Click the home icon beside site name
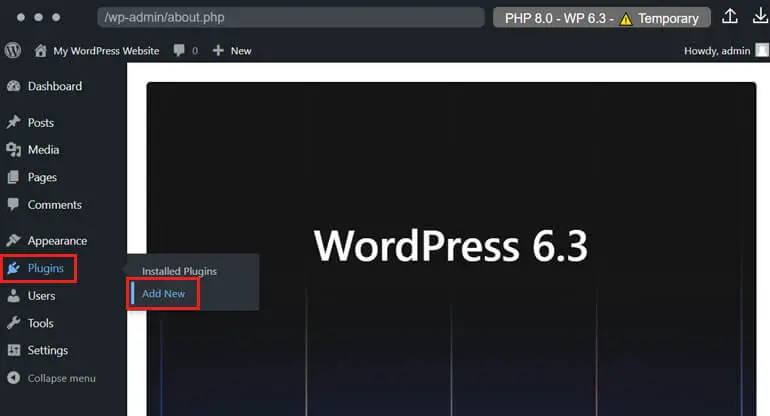Screen dimensions: 770x416 (41, 50)
